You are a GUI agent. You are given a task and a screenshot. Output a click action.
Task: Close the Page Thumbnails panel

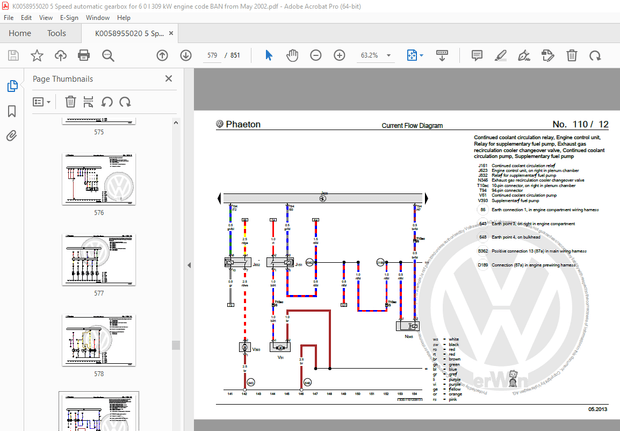[x=169, y=79]
